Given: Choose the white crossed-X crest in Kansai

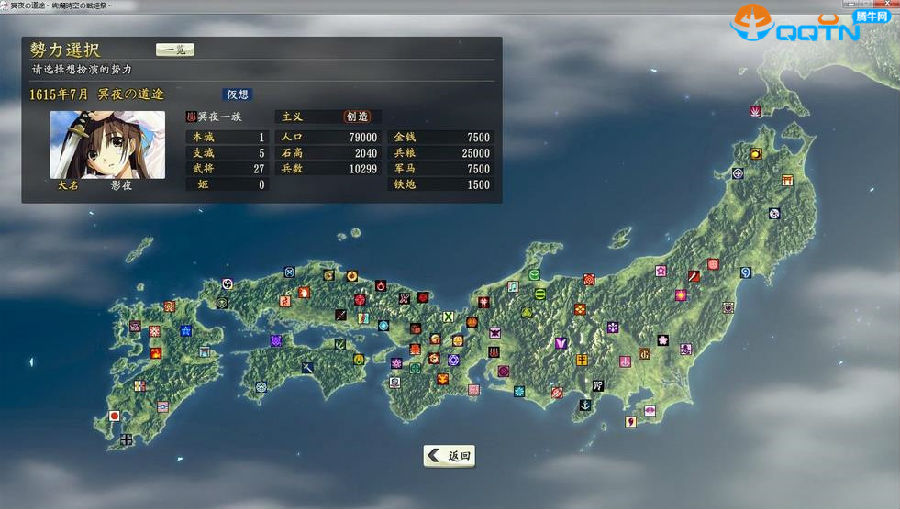Looking at the screenshot, I should (448, 317).
